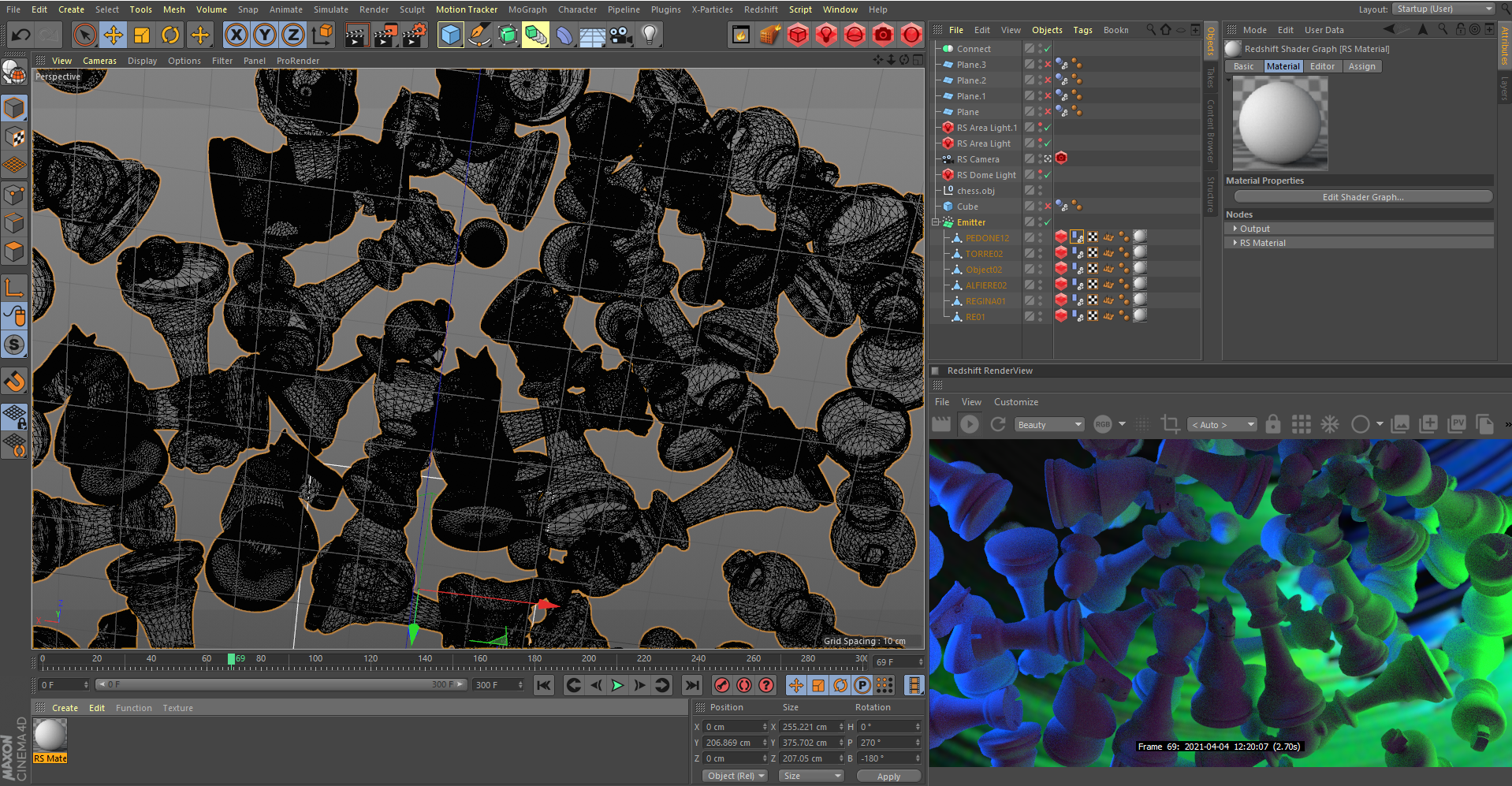Toggle the Y axis lock button
Viewport: 1512px width, 786px height.
[265, 35]
